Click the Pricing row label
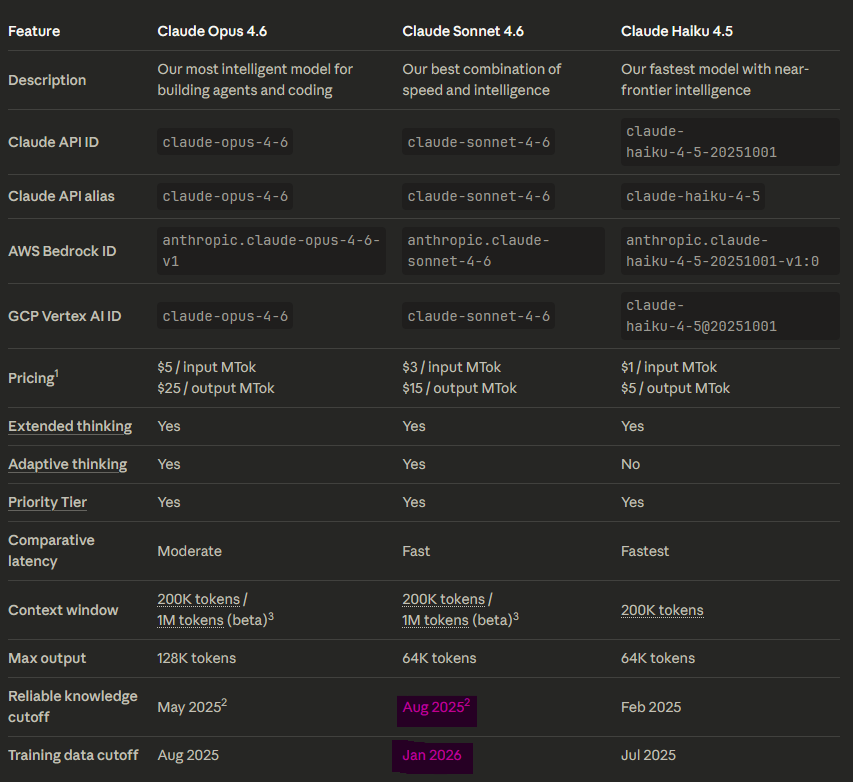 pos(34,377)
